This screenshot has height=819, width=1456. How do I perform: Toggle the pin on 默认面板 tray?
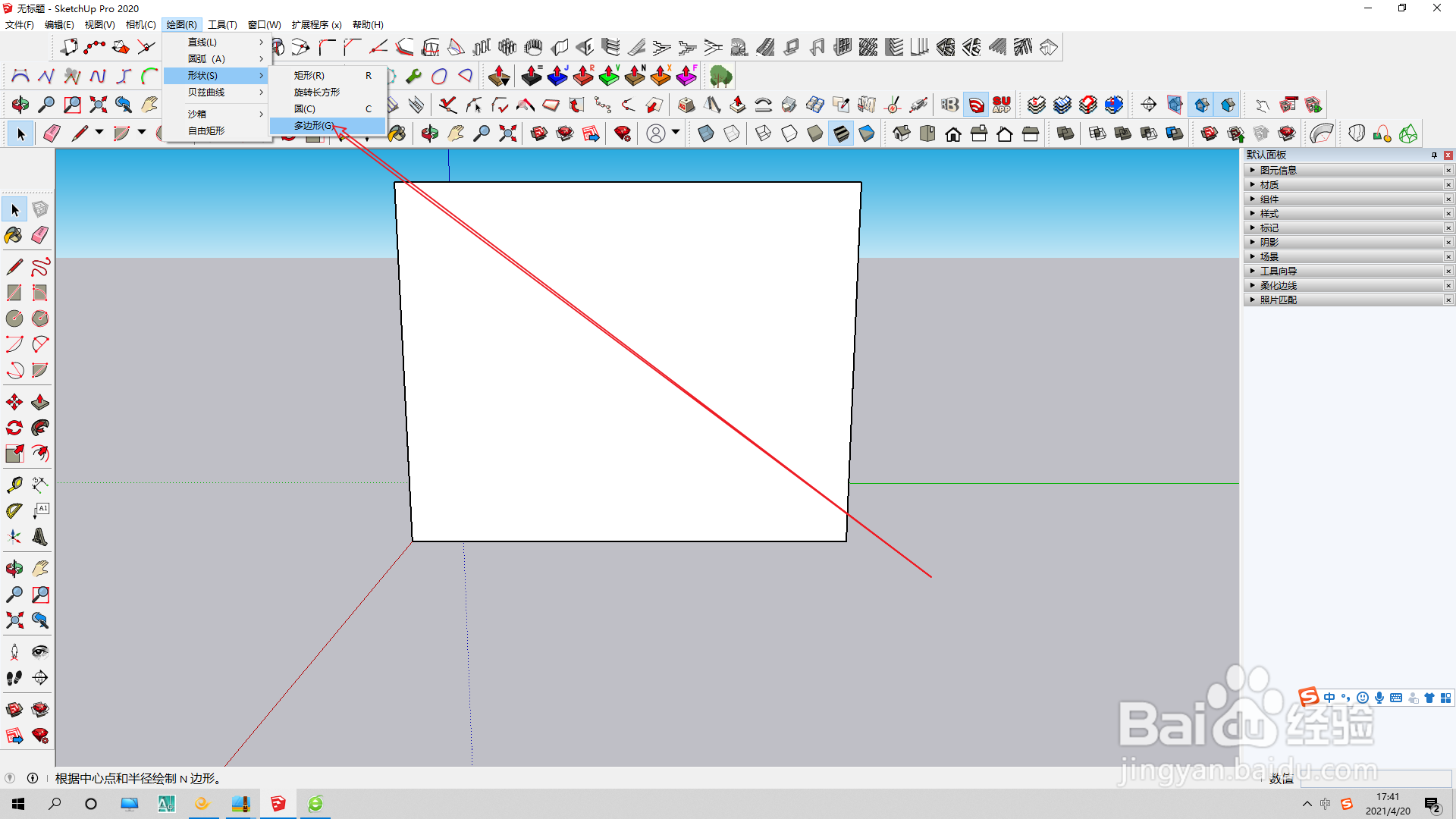point(1434,155)
